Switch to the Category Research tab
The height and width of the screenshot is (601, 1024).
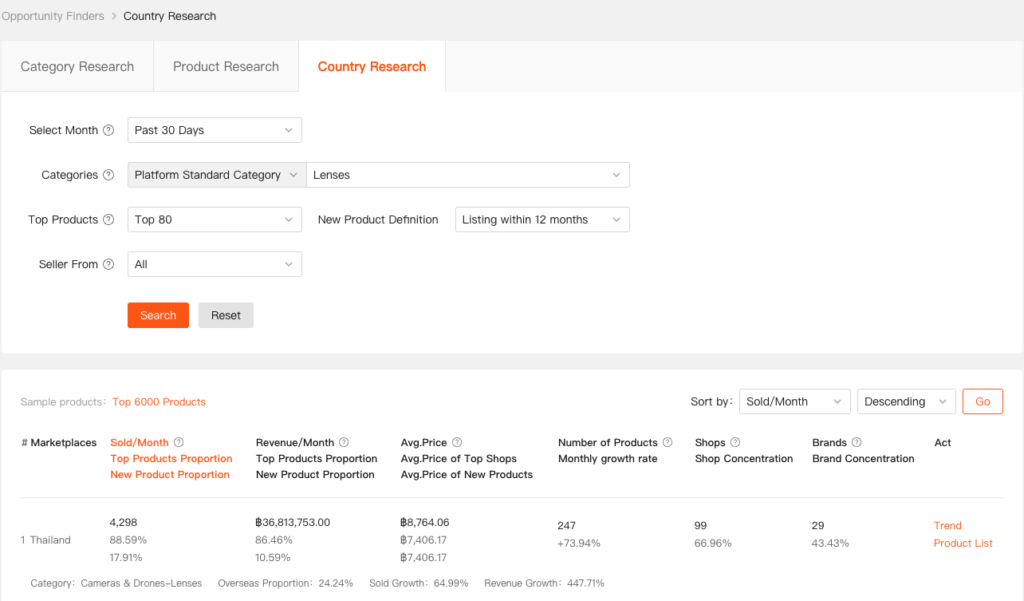tap(77, 67)
